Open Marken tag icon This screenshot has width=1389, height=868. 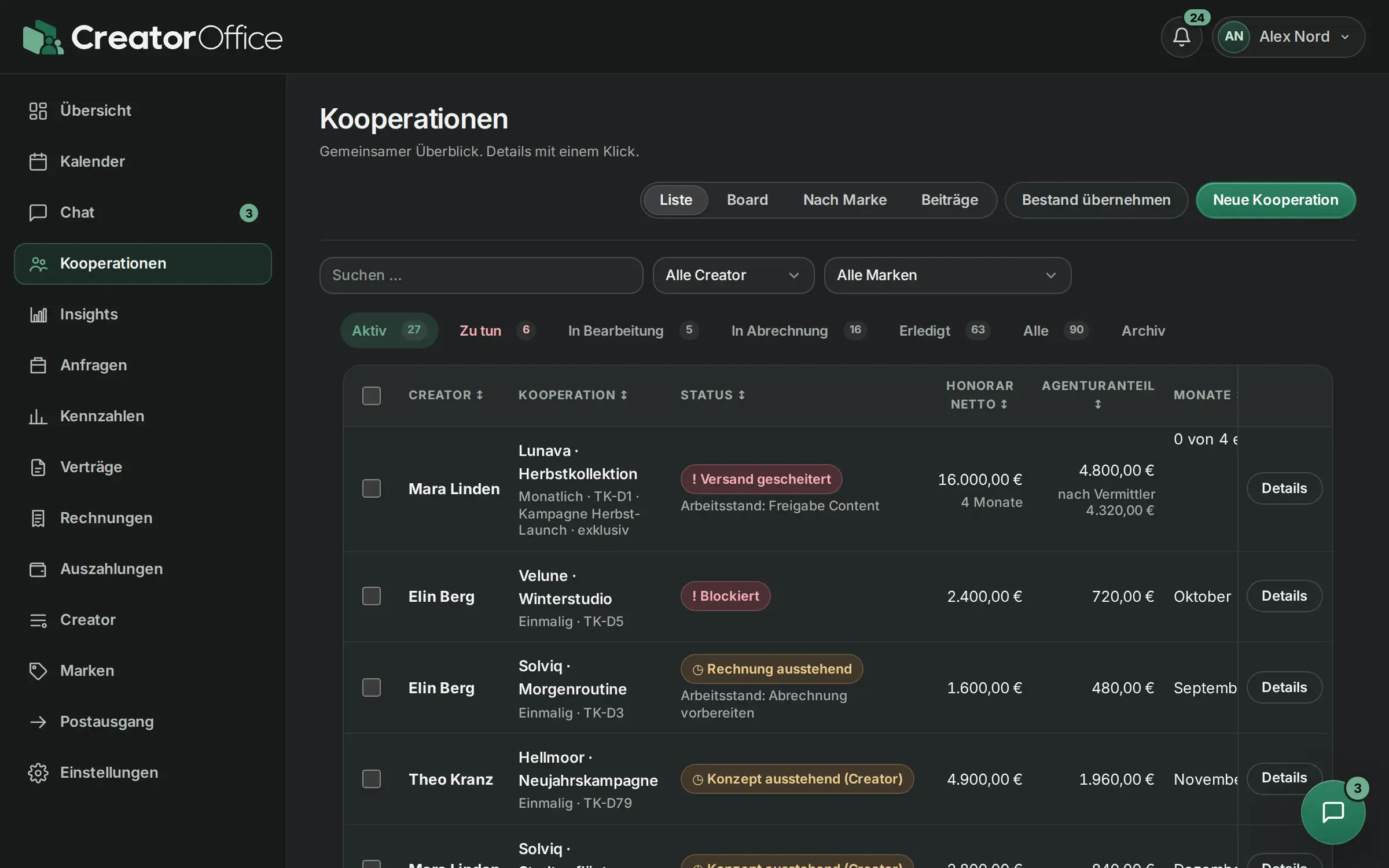pyautogui.click(x=38, y=671)
